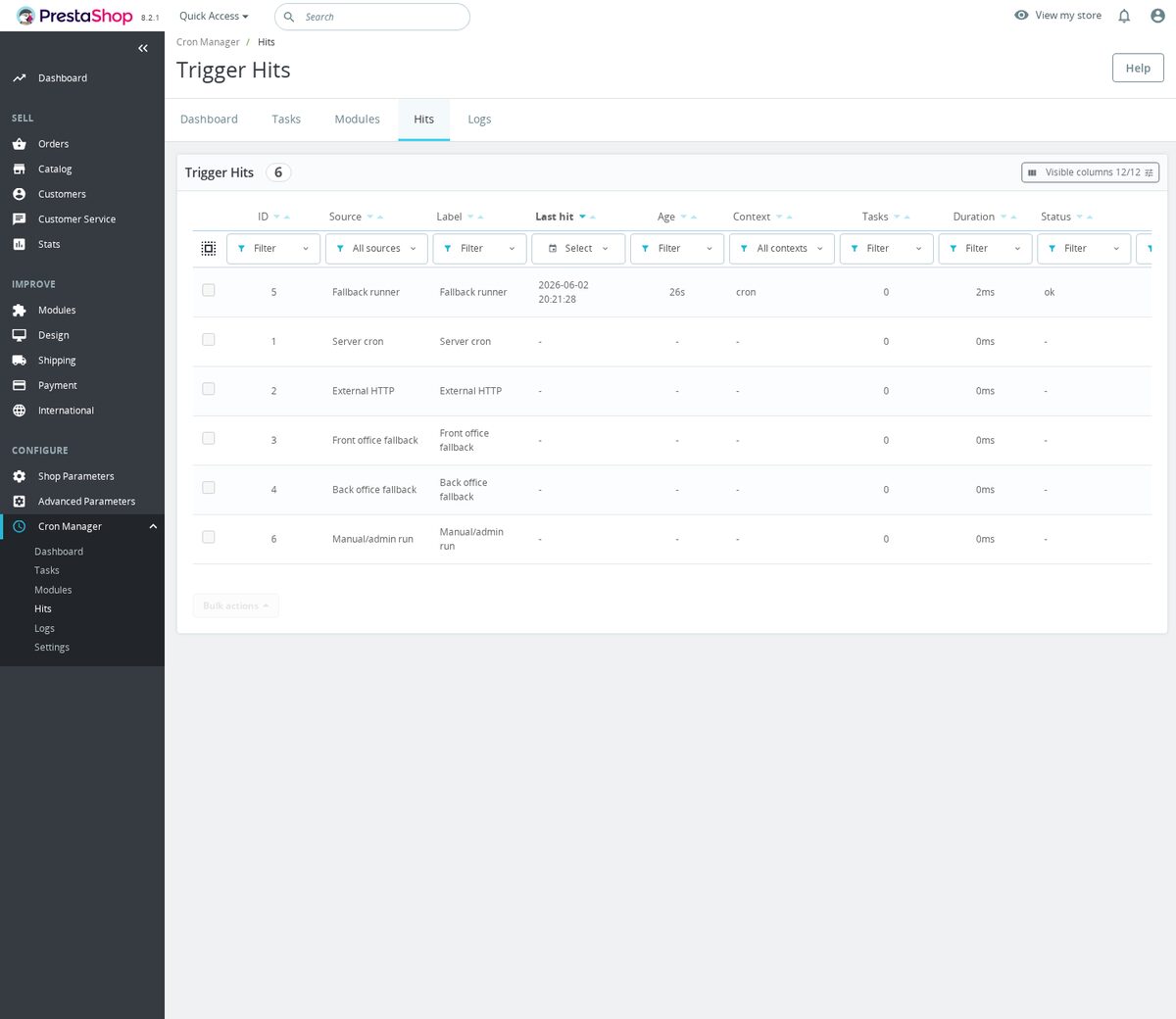
Task: Open the Status filter dropdown
Action: tap(1084, 249)
